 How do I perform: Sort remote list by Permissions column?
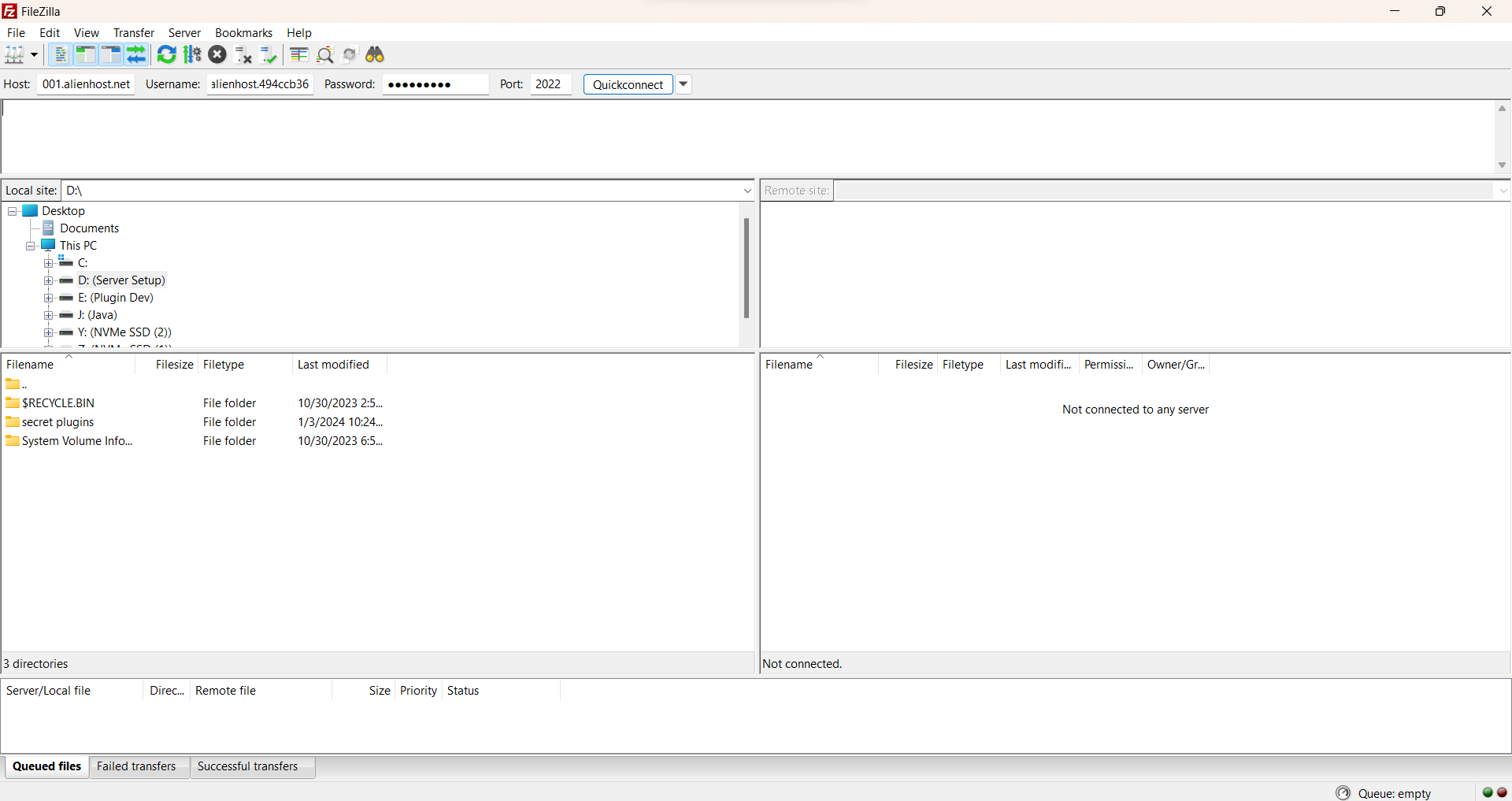tap(1109, 365)
